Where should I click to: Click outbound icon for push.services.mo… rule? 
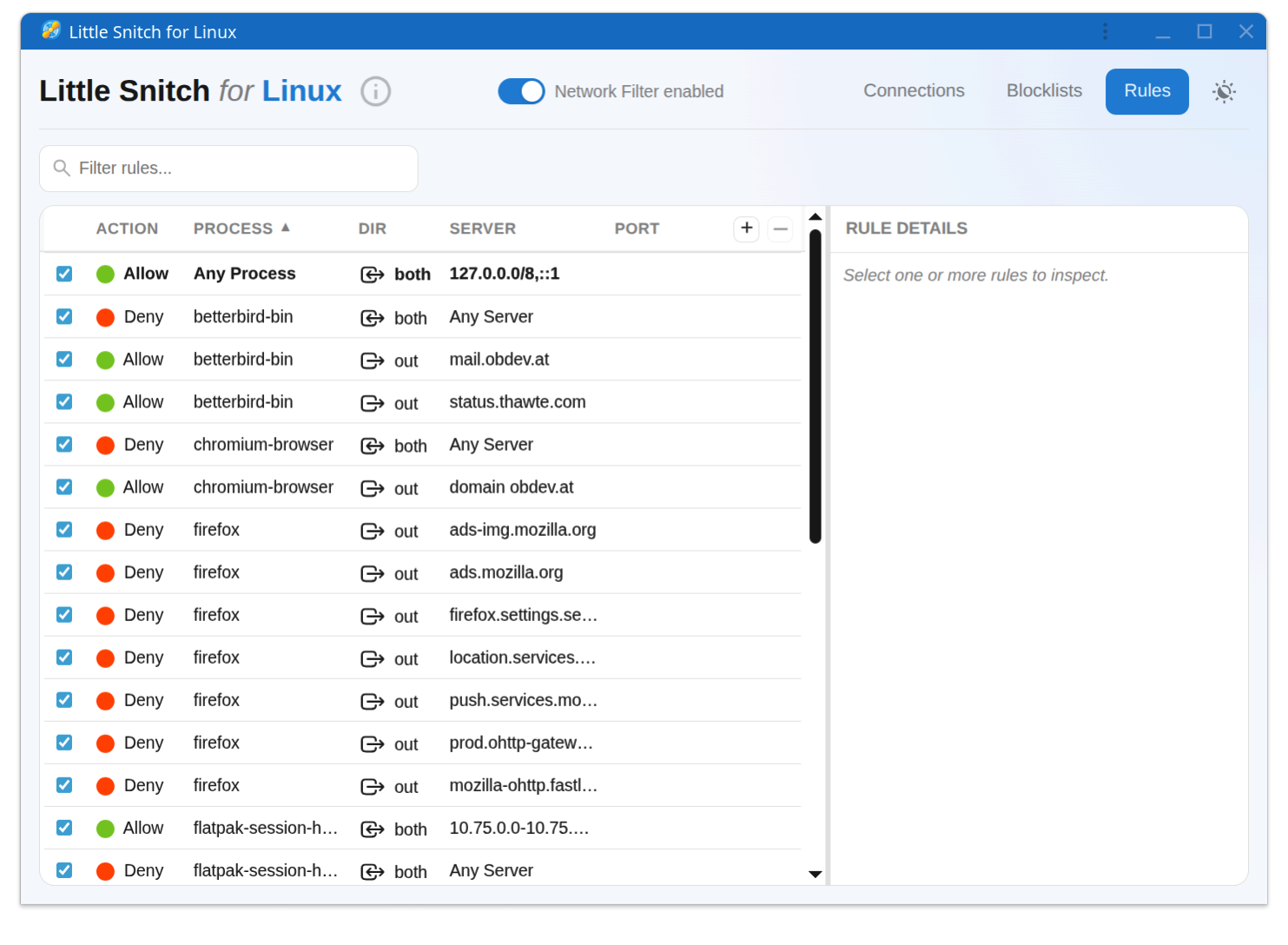click(x=373, y=701)
